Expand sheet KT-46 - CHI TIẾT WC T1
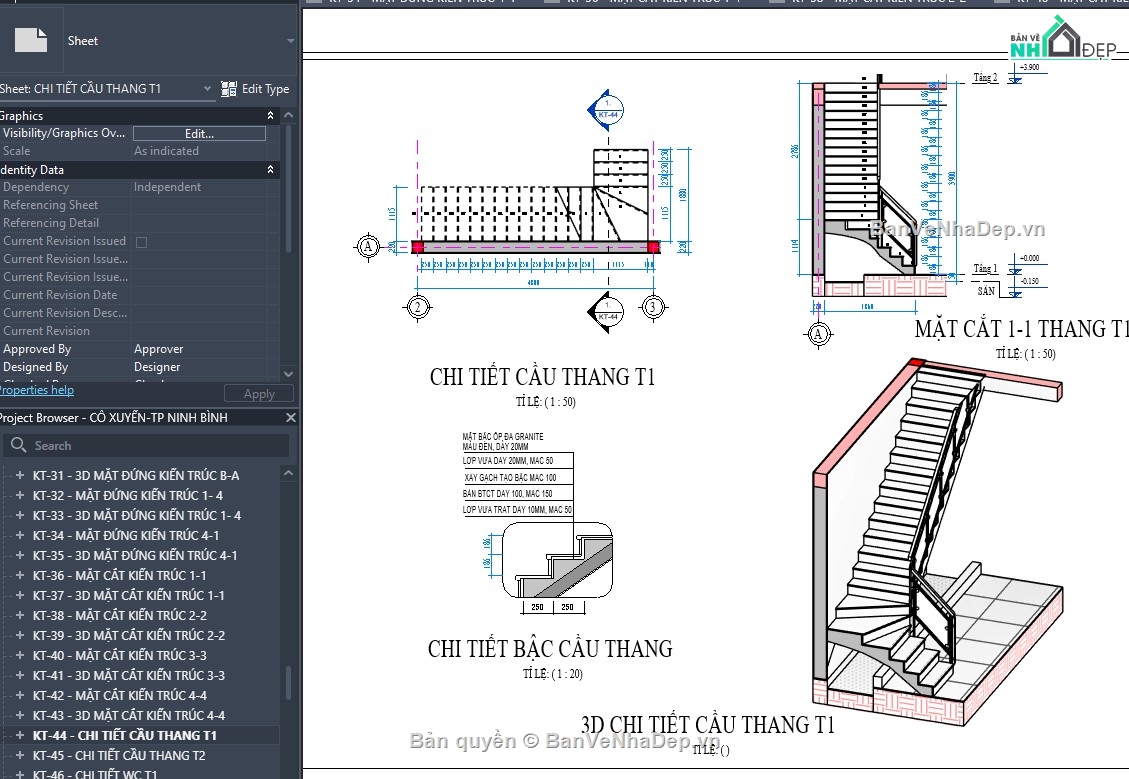The image size is (1129, 779). coord(19,775)
